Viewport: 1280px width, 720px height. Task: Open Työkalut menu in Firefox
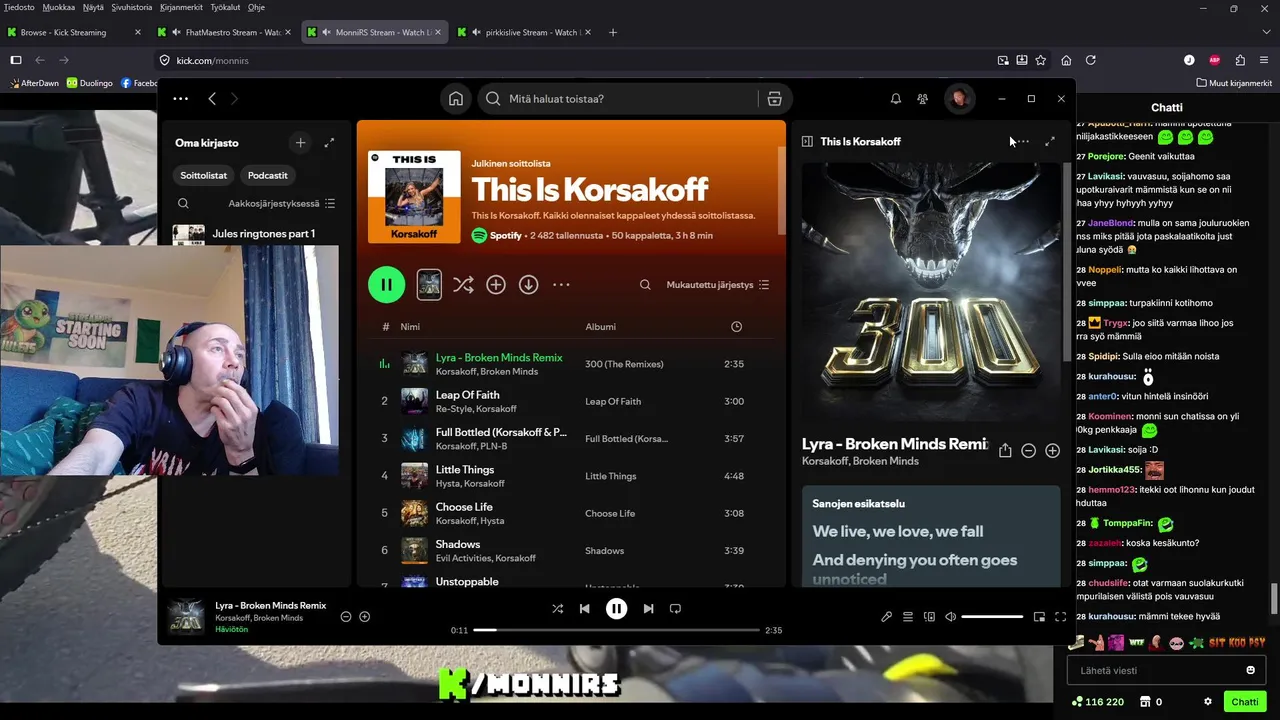[x=225, y=7]
